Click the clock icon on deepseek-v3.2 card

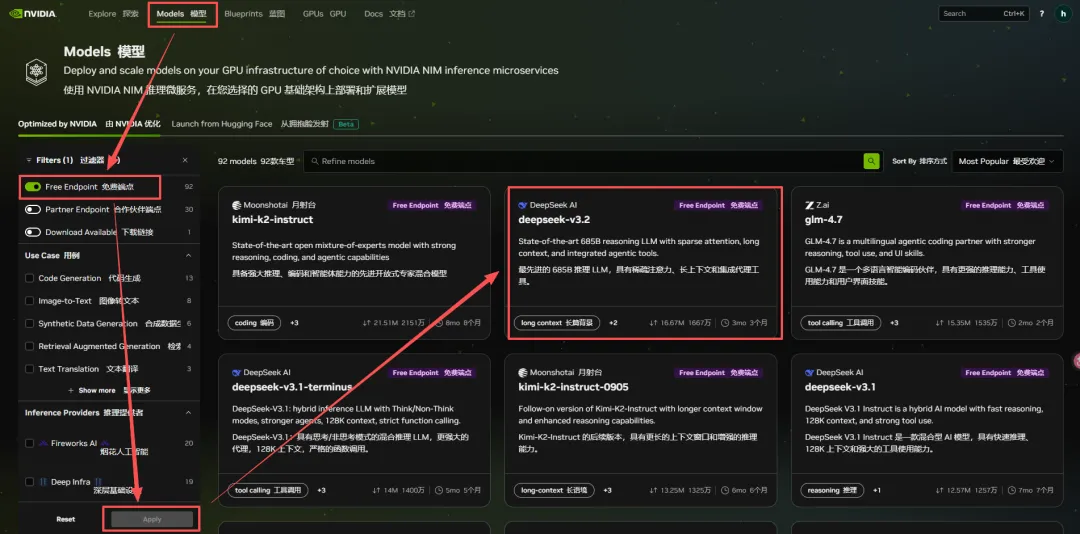725,322
